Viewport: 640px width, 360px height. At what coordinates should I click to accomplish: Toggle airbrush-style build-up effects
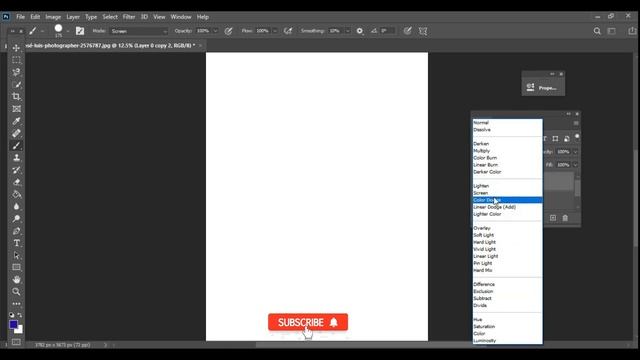point(288,31)
